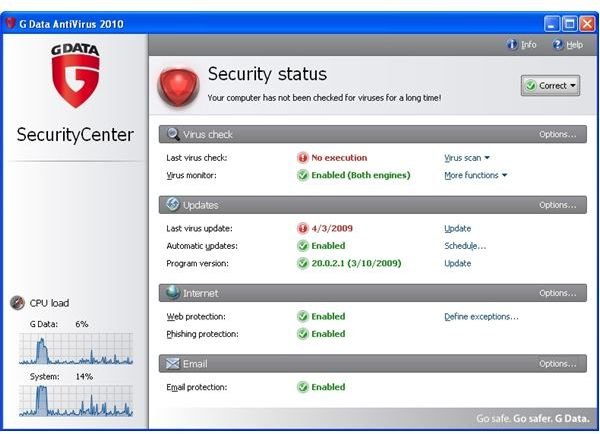Viewport: 600px width, 434px height.
Task: Click green check icon for Email protection
Action: coord(302,387)
